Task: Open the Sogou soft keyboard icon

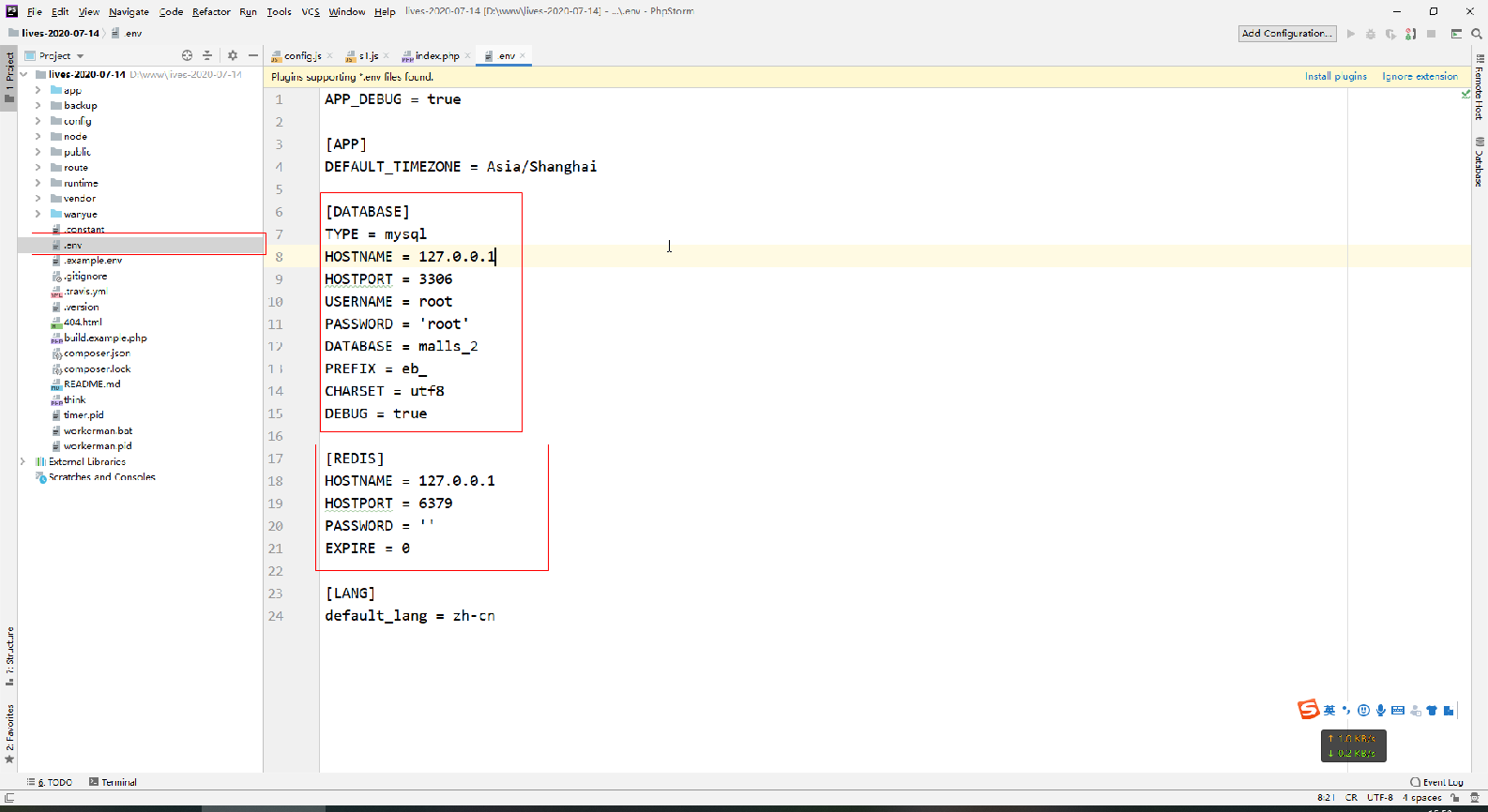Action: [1398, 710]
